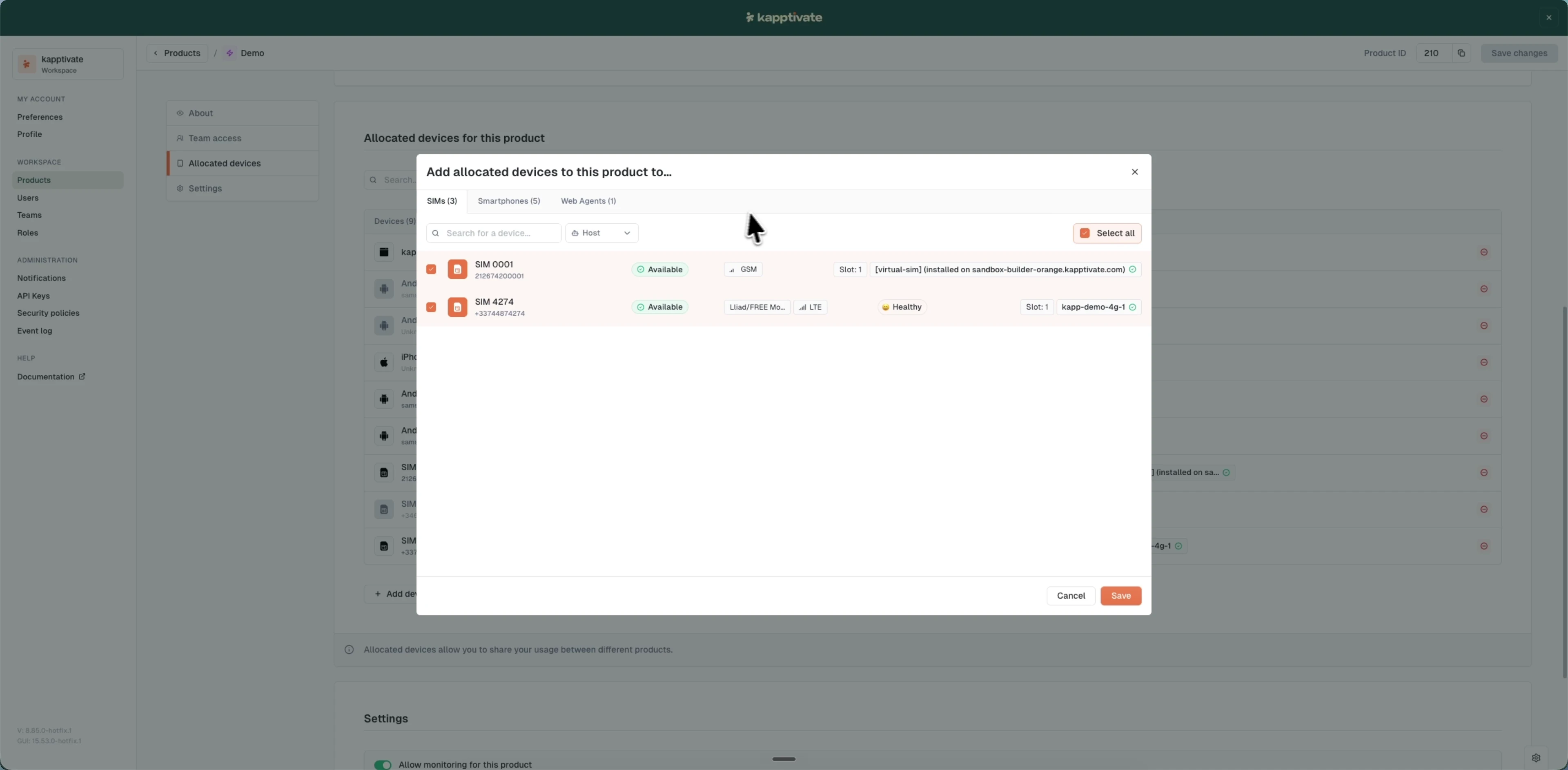The image size is (1568, 770).
Task: Uncheck the SIM 0001 checkbox
Action: (x=431, y=269)
